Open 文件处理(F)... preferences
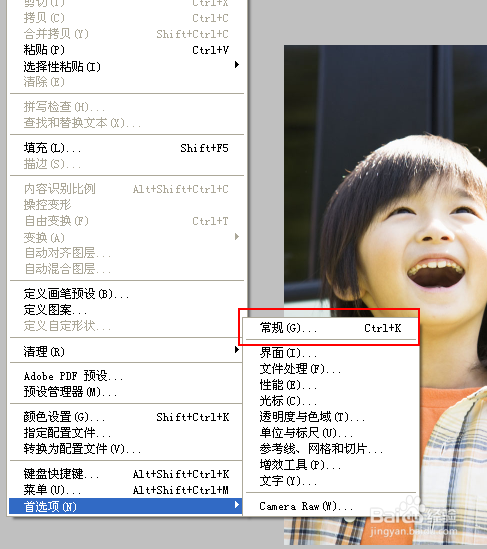The height and width of the screenshot is (549, 487). click(331, 369)
